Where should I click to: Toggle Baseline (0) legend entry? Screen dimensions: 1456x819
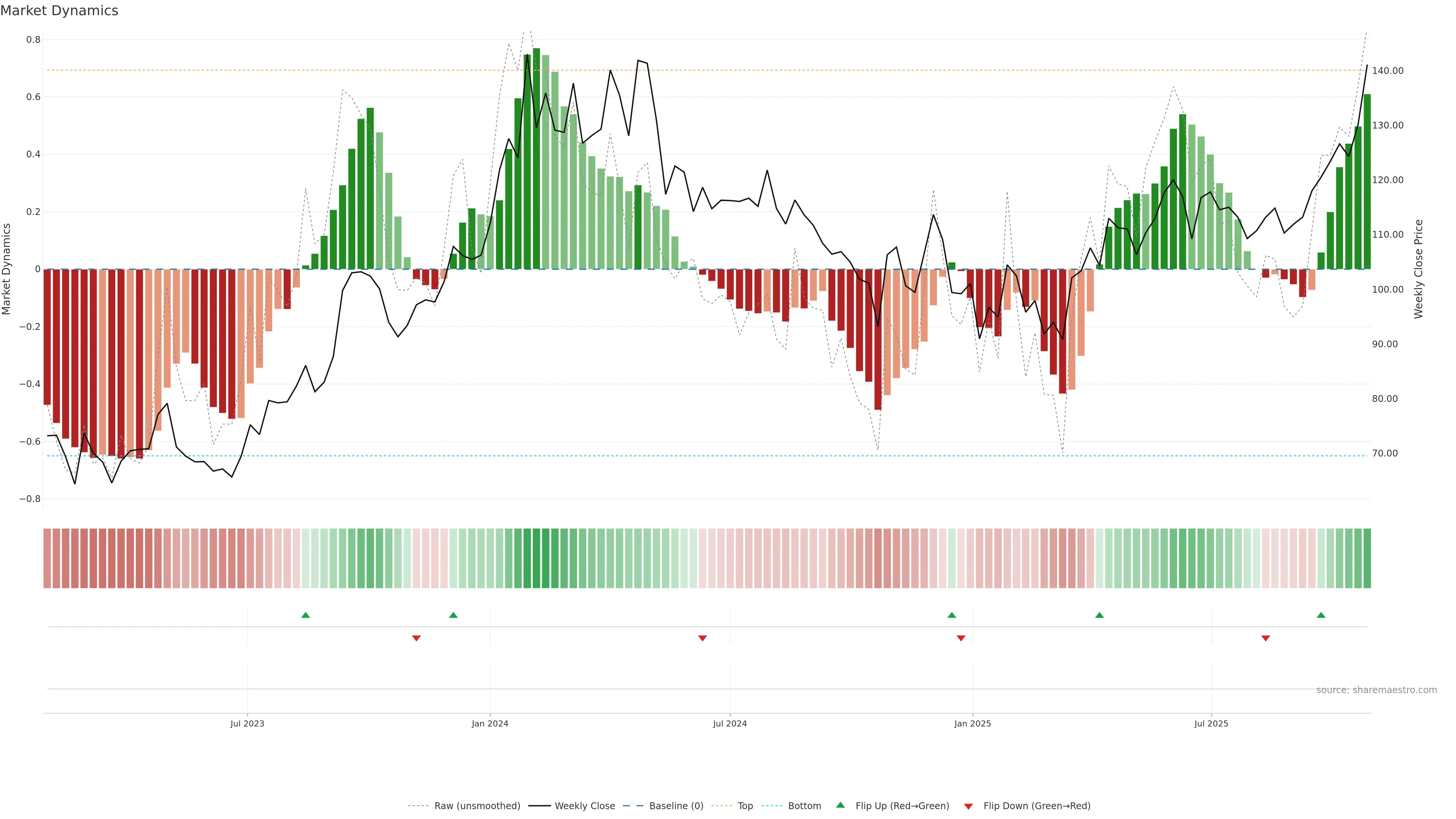click(676, 805)
